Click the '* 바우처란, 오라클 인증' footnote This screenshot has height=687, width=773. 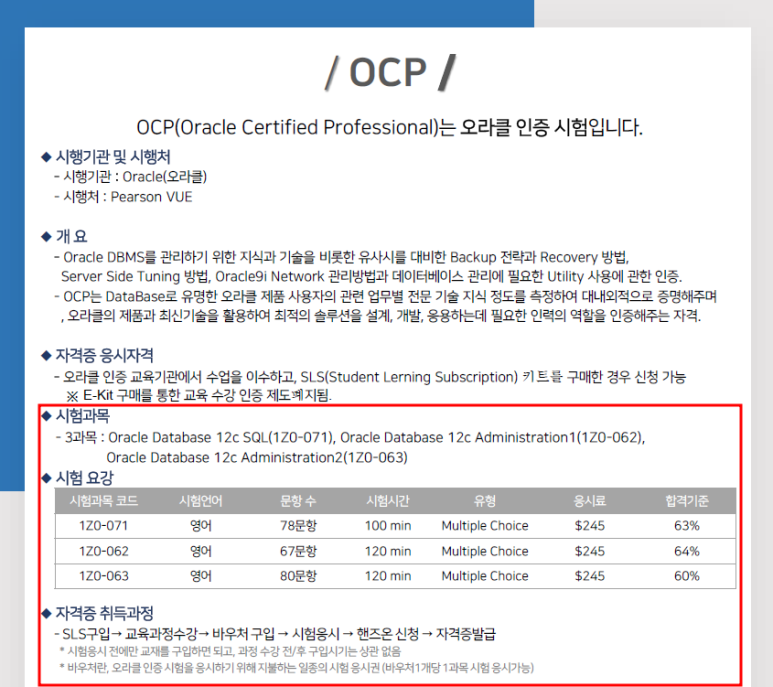coord(296,668)
